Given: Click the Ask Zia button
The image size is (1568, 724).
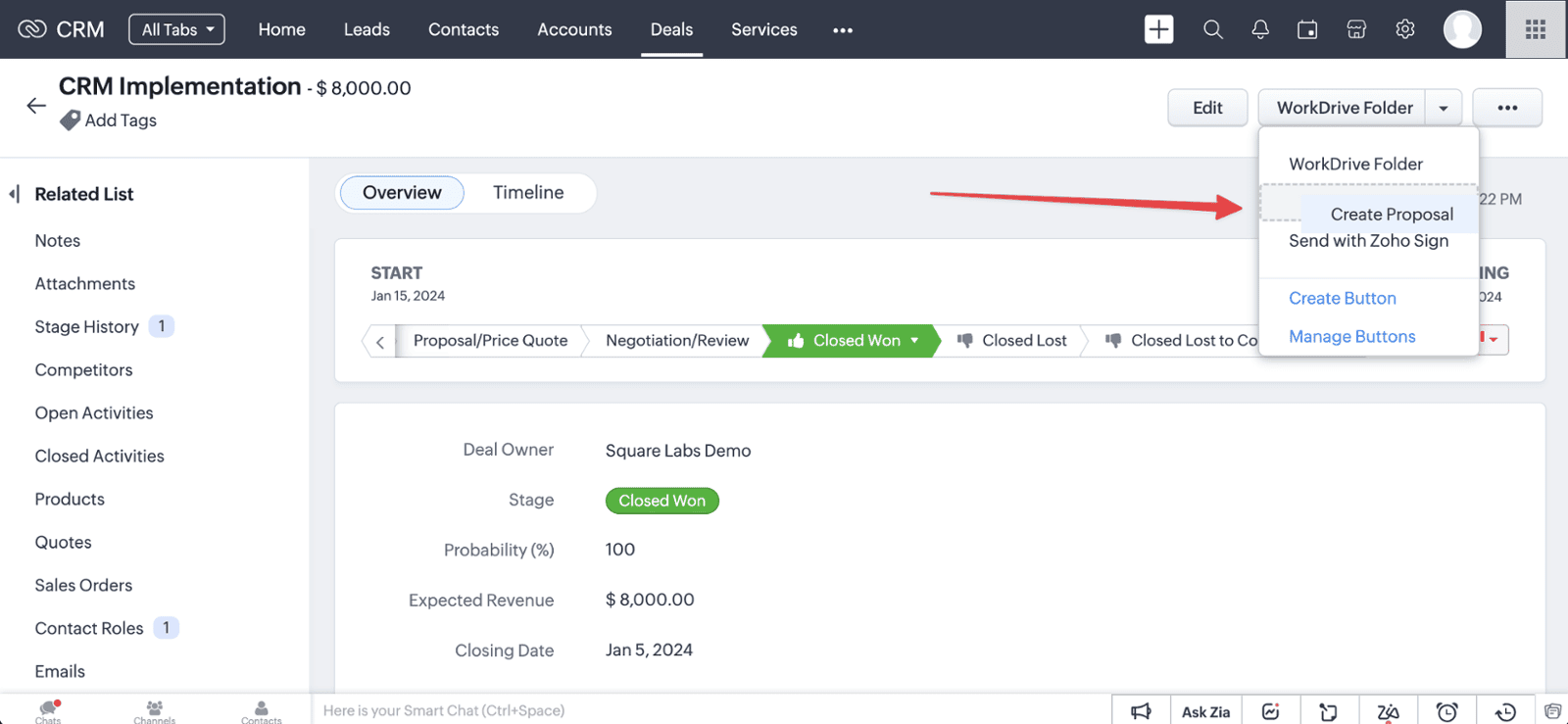Looking at the screenshot, I should click(1206, 711).
